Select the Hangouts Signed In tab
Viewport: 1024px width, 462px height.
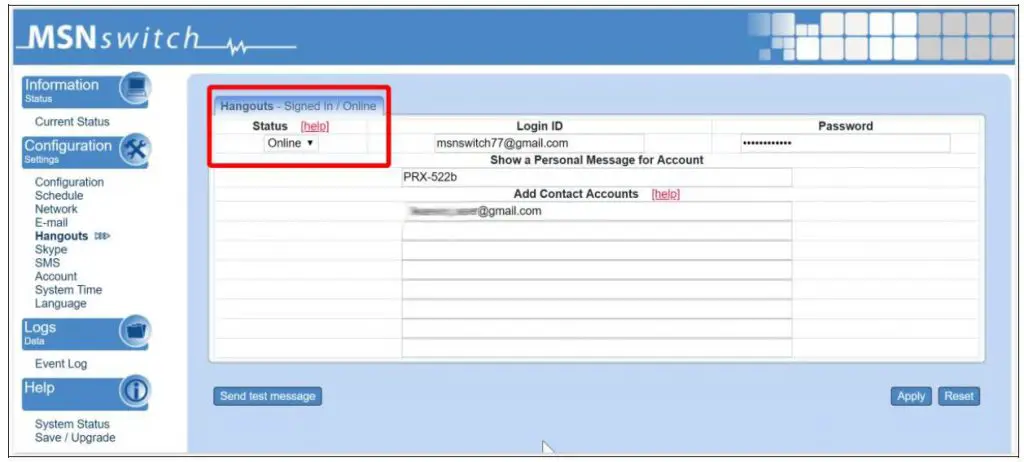click(x=298, y=106)
